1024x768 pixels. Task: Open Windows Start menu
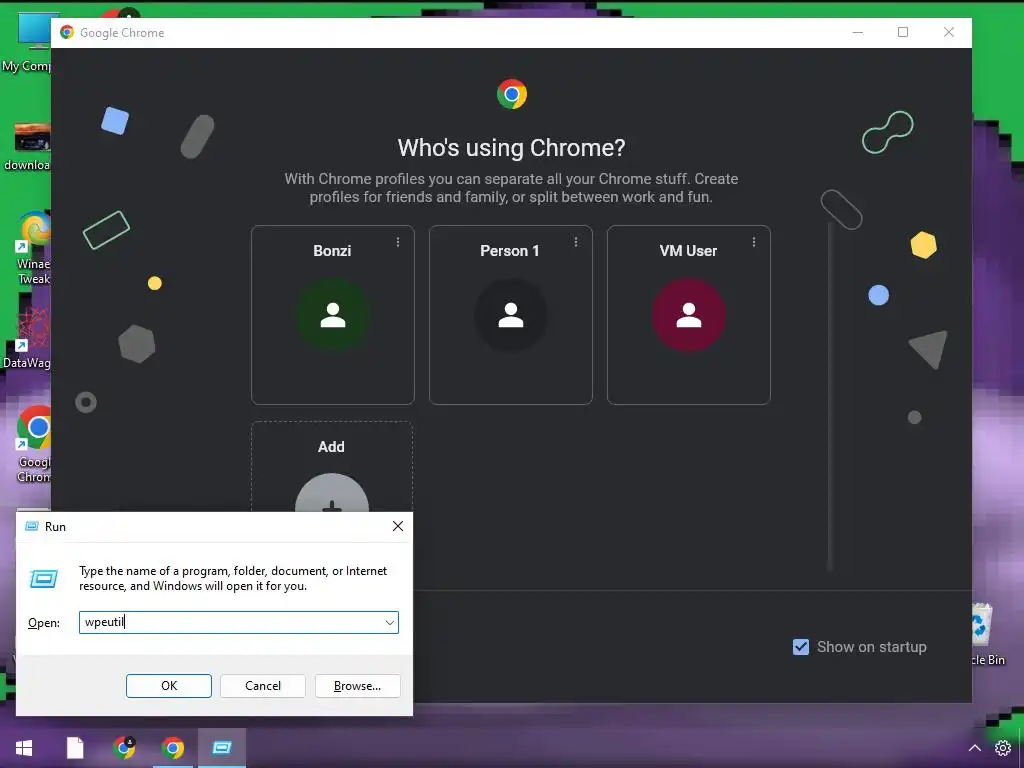pyautogui.click(x=24, y=748)
